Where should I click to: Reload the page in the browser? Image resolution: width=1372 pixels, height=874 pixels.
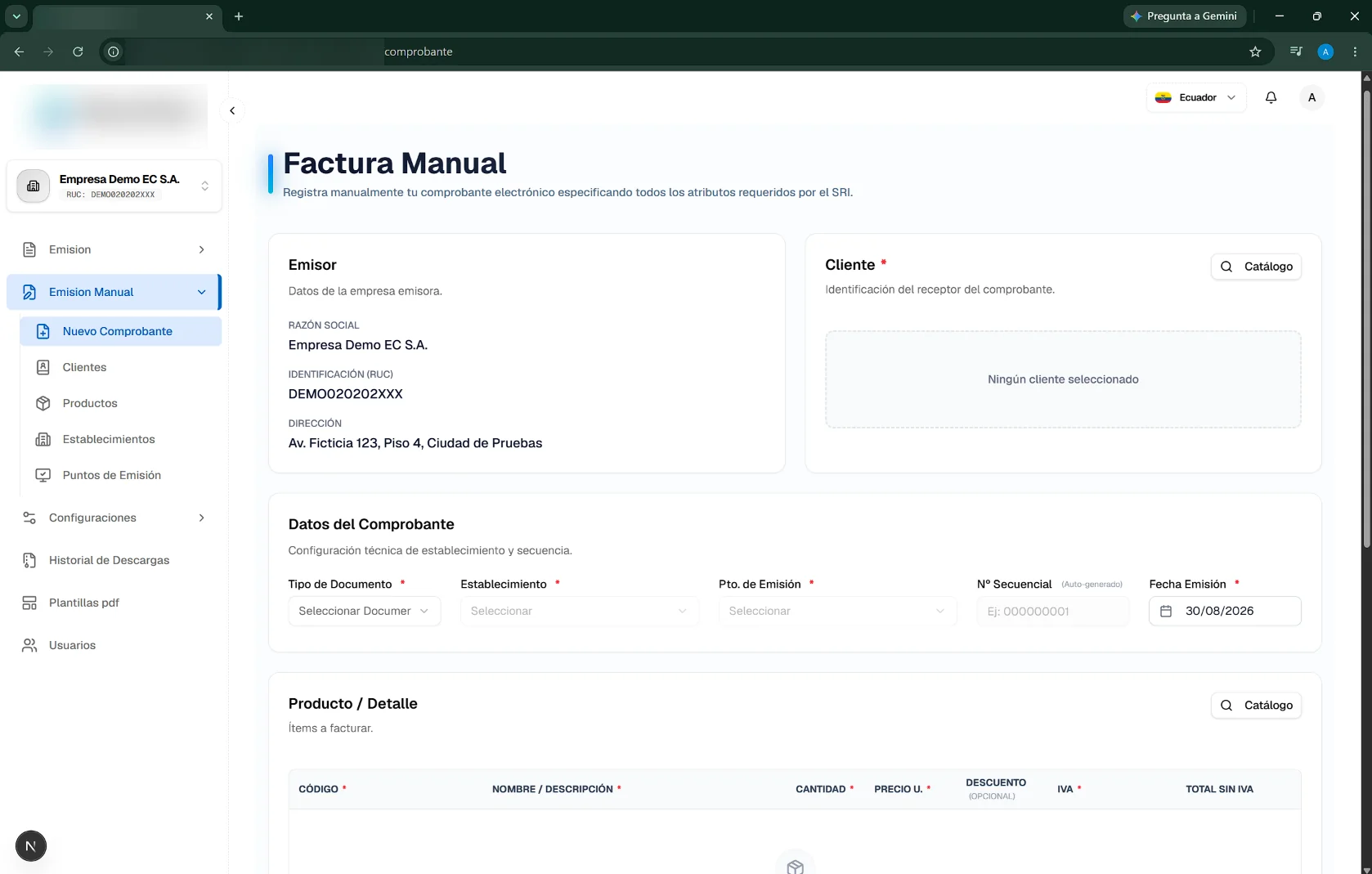pos(78,52)
